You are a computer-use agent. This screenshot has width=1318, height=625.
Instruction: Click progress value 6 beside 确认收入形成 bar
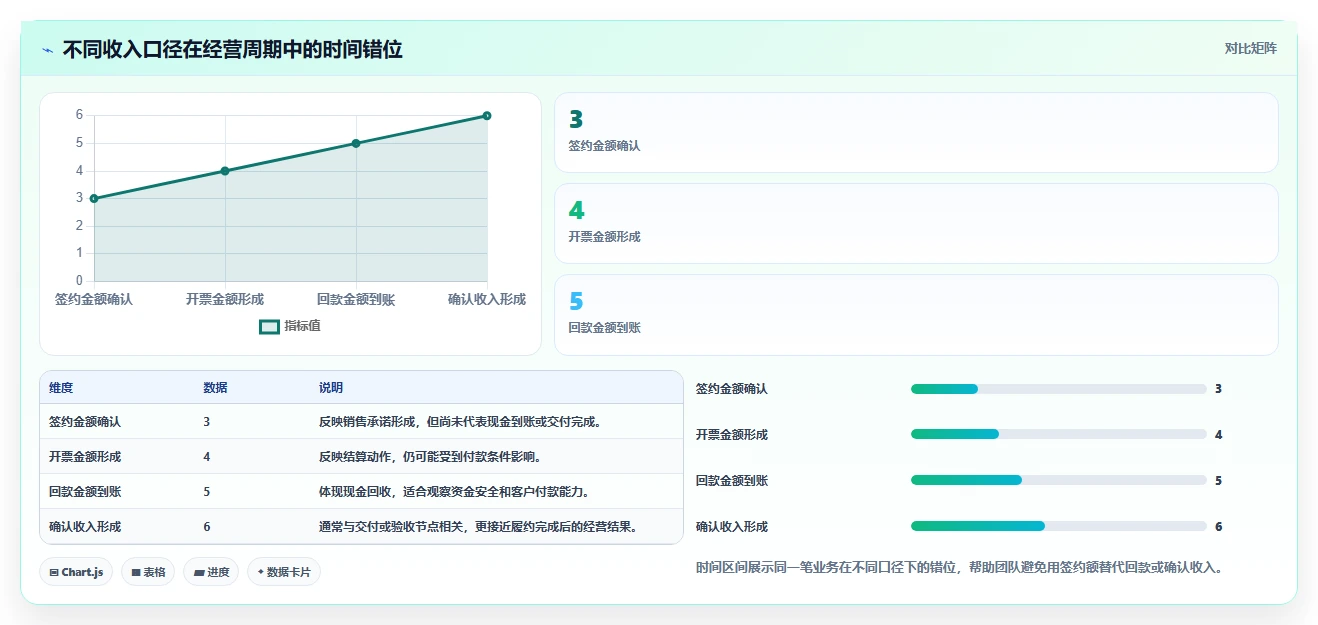(1218, 527)
